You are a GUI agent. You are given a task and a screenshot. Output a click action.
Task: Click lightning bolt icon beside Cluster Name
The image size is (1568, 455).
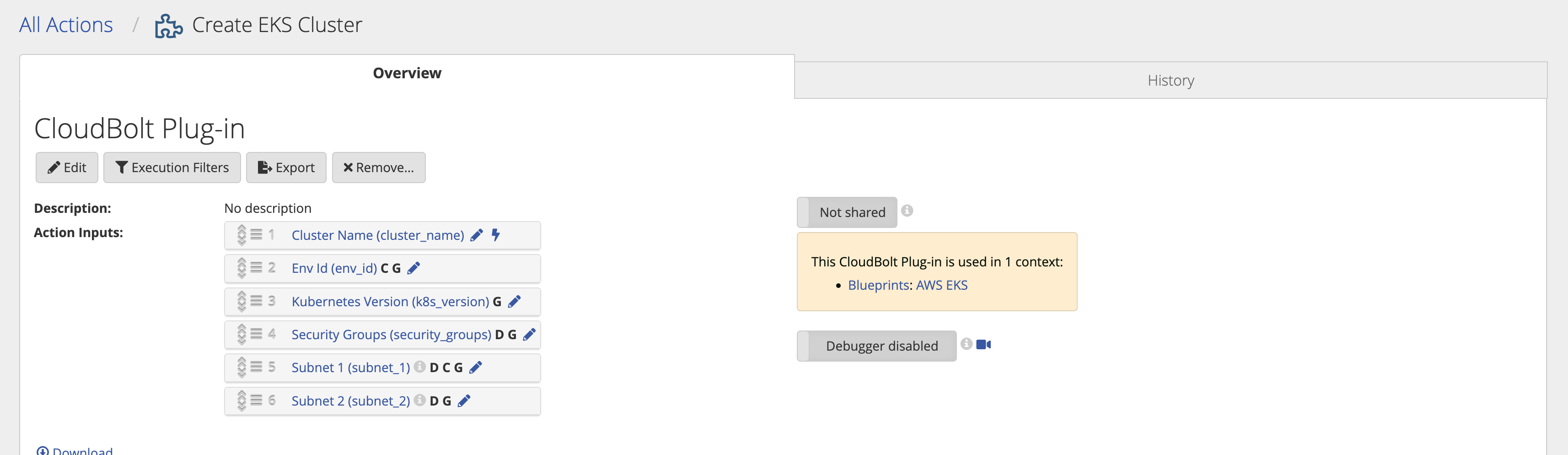click(x=496, y=235)
